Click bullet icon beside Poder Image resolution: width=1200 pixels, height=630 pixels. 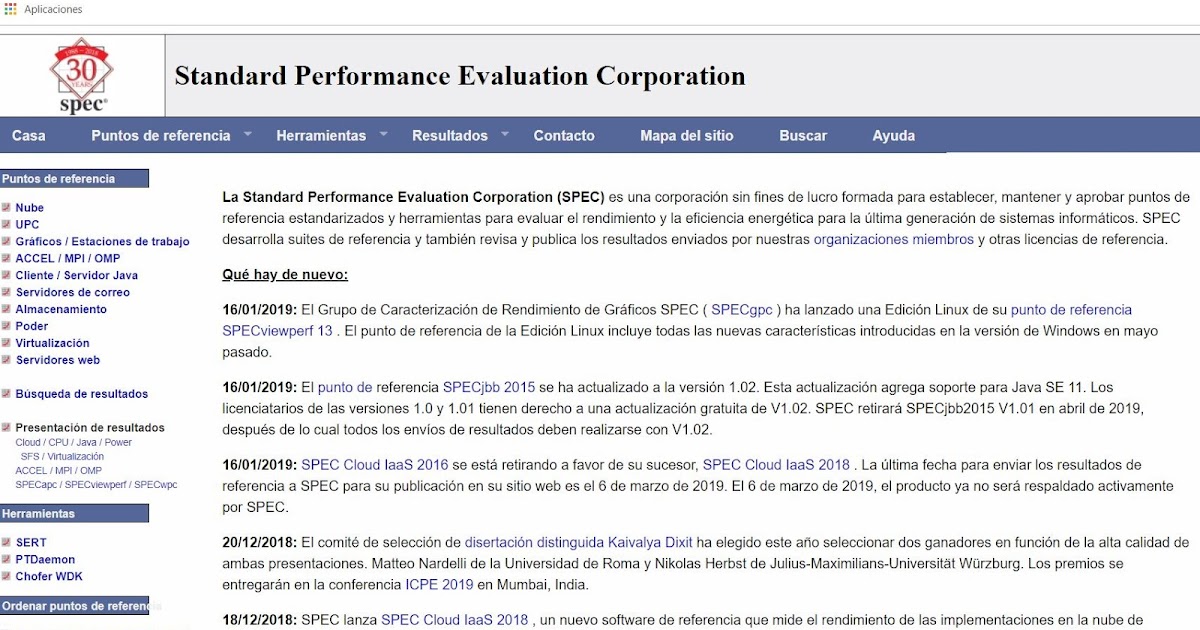6,326
